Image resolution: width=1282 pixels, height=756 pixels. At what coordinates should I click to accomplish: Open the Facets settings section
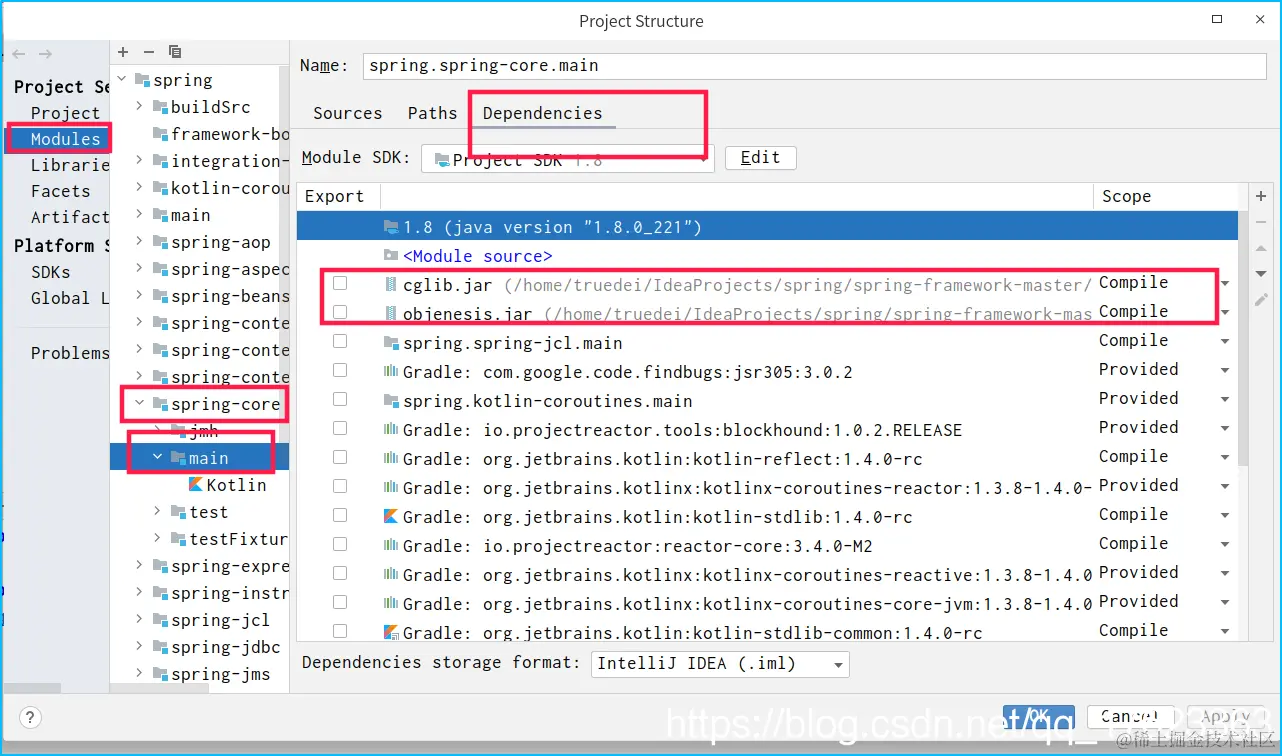click(60, 191)
